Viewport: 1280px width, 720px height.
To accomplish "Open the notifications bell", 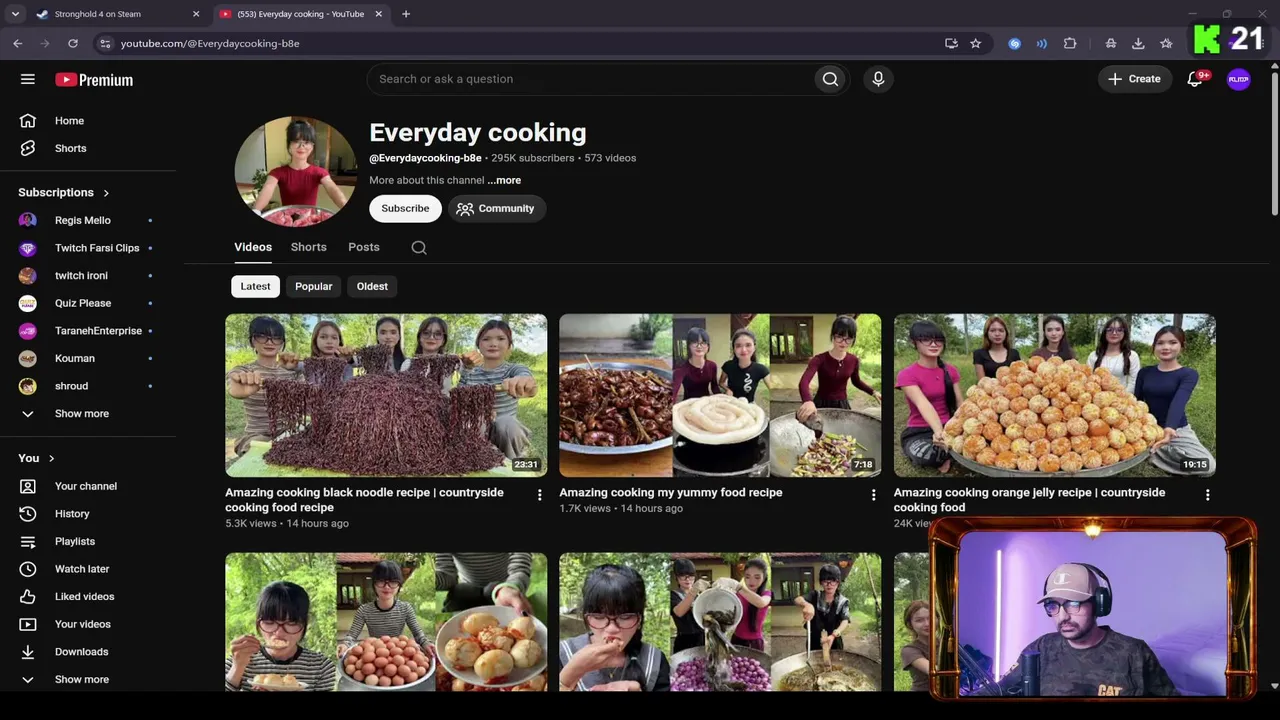I will pyautogui.click(x=1195, y=79).
